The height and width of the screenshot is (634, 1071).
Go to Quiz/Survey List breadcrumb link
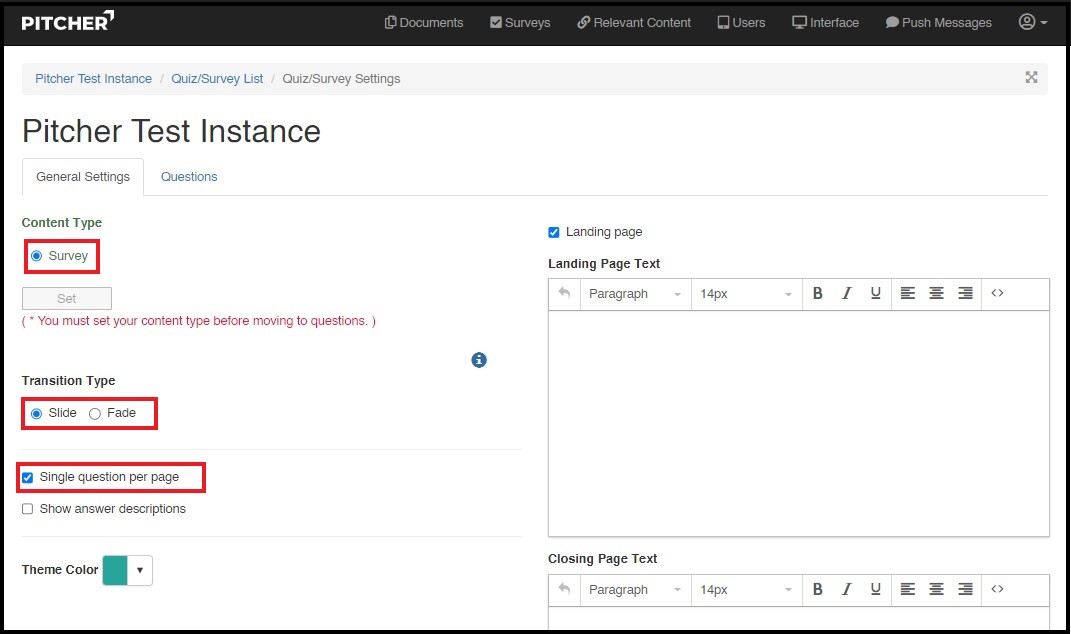point(217,79)
